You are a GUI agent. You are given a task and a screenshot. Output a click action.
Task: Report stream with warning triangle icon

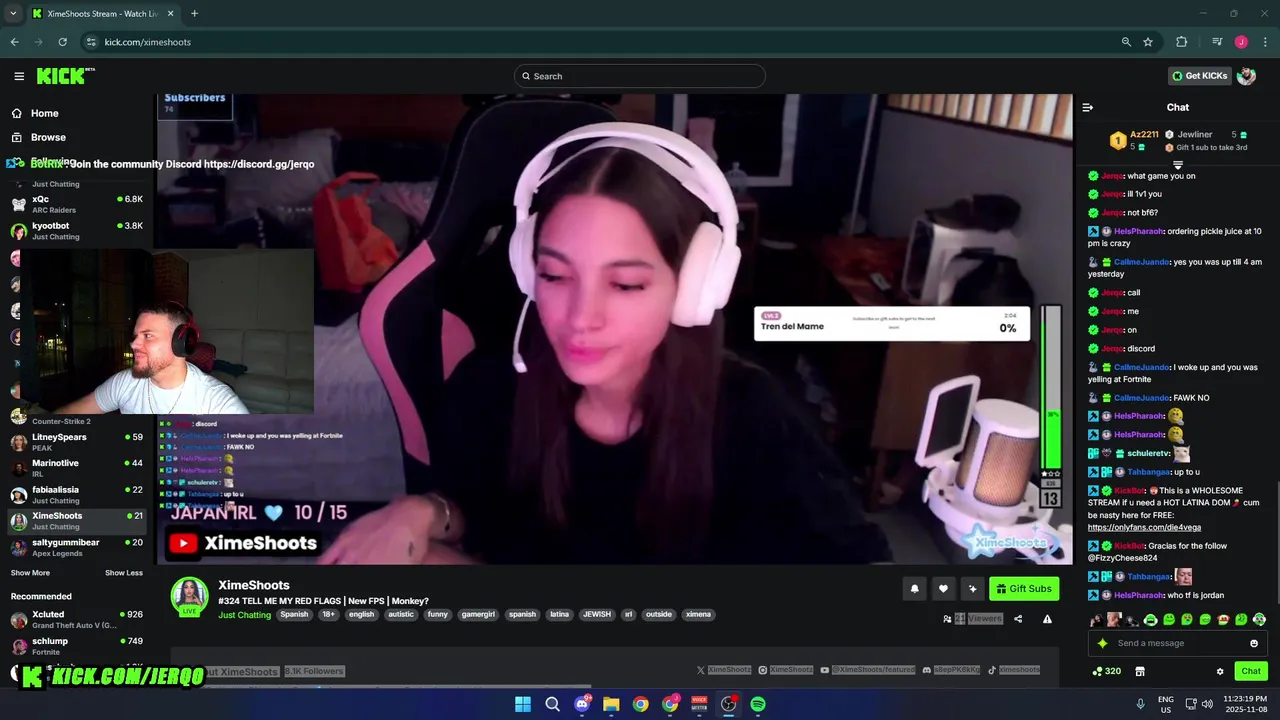[1047, 619]
